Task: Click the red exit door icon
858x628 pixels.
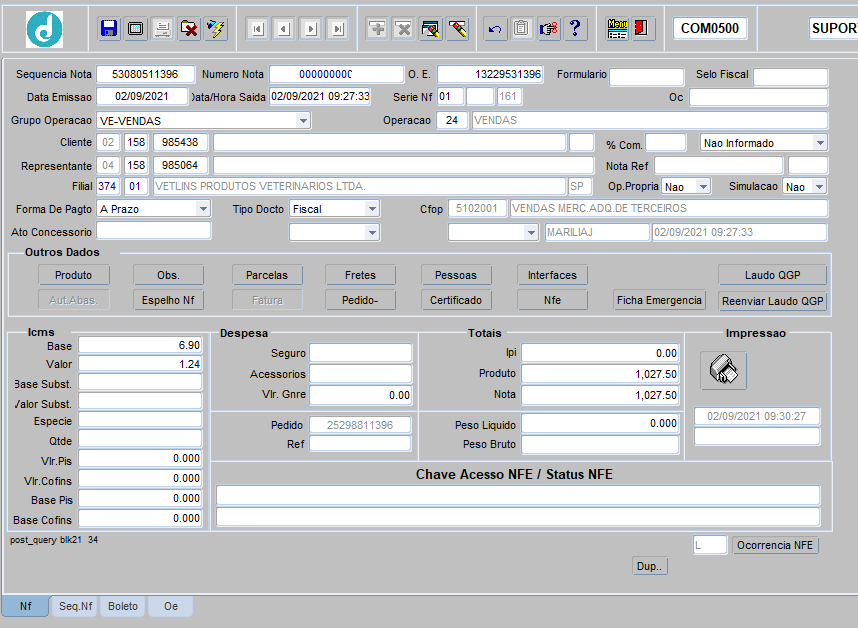Action: point(641,28)
